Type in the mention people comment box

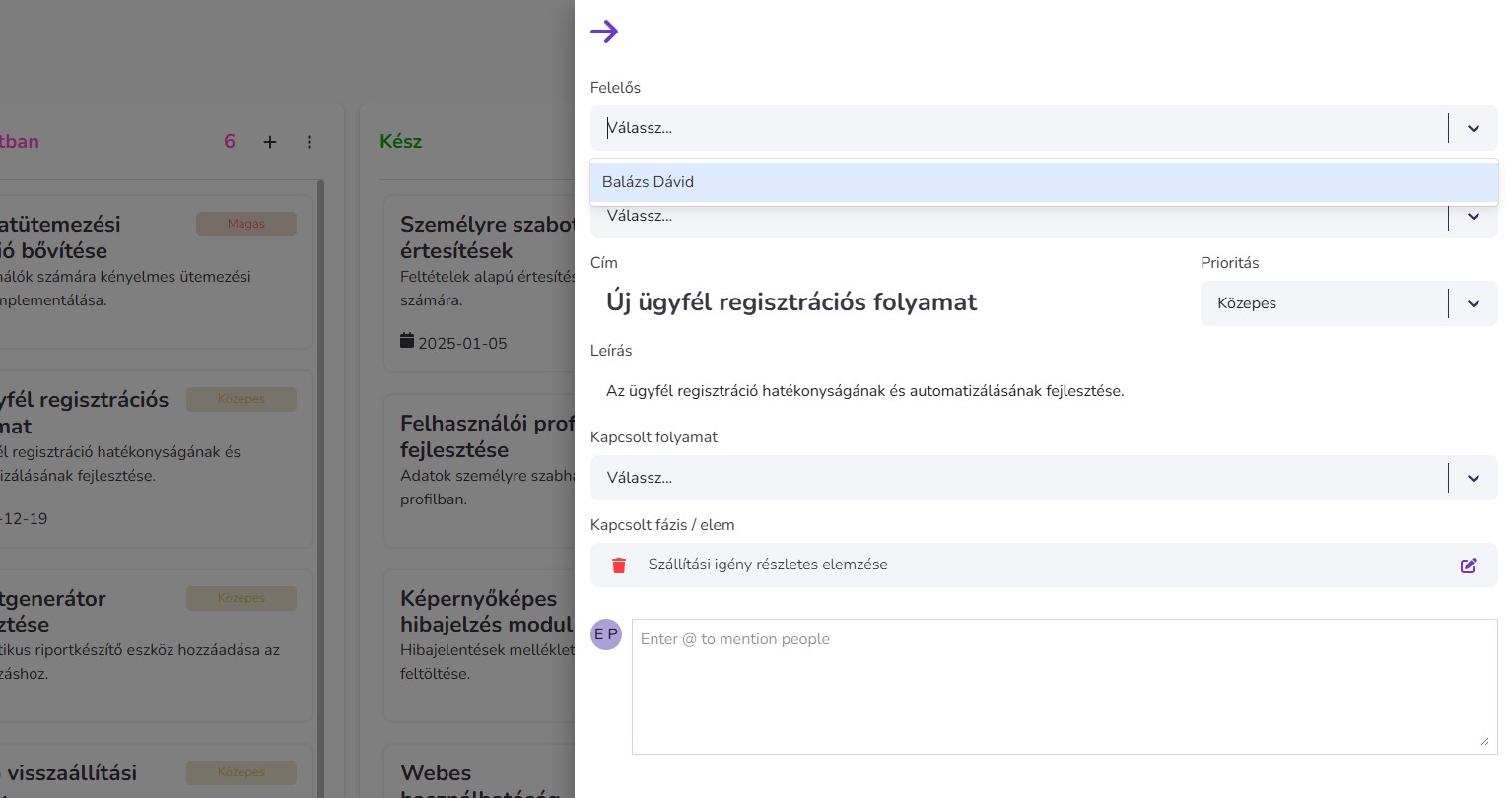1064,686
